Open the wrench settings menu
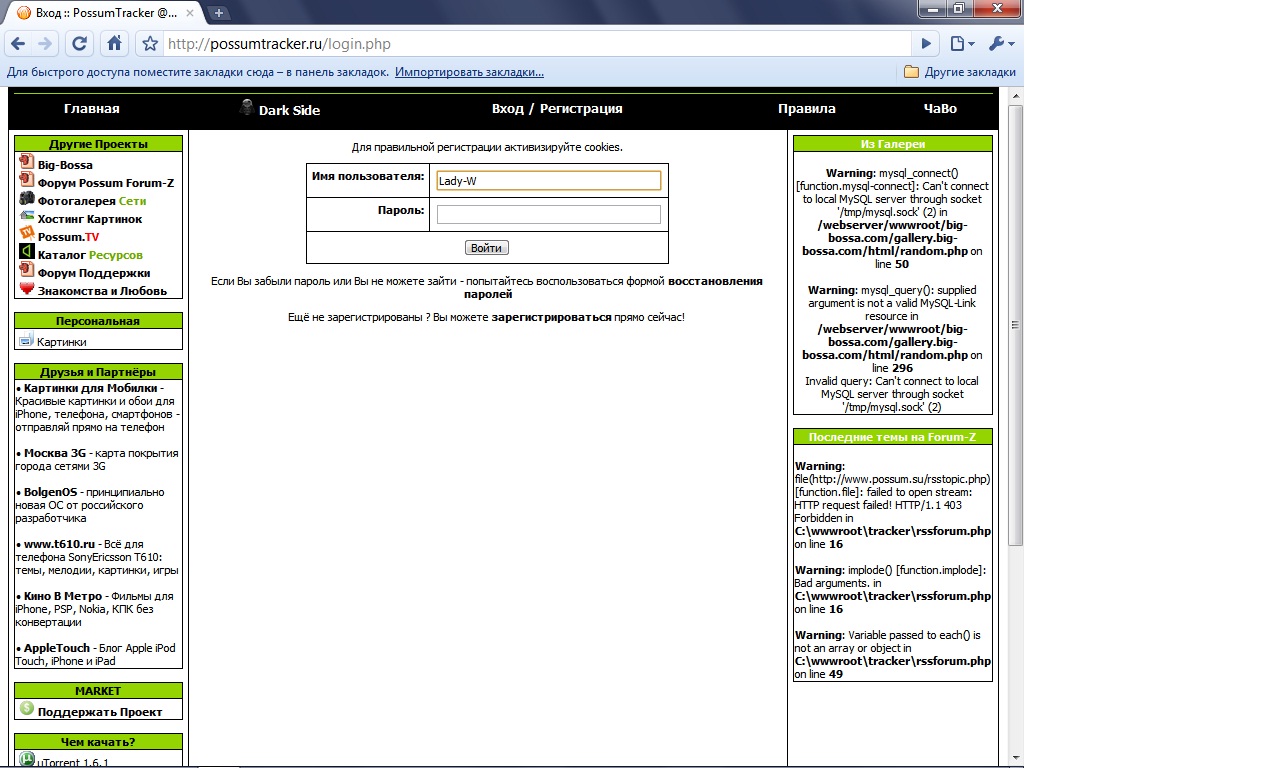Image resolution: width=1274 pixels, height=768 pixels. 1001,44
